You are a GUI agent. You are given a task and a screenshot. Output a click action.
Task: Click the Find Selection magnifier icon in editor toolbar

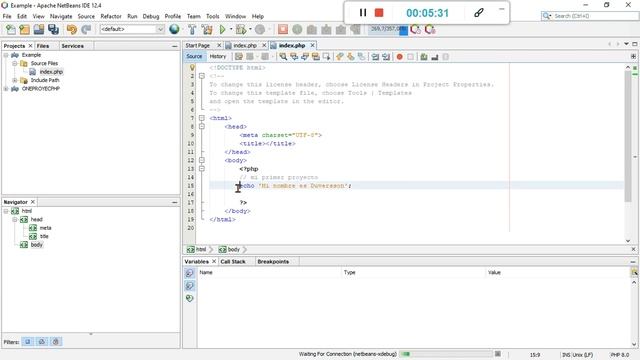(283, 57)
